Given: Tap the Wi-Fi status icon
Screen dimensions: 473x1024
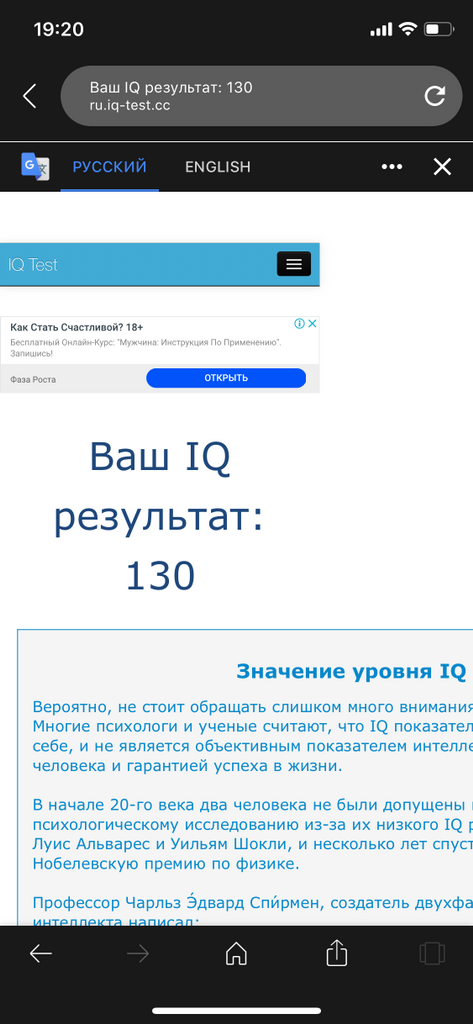Looking at the screenshot, I should click(x=408, y=29).
